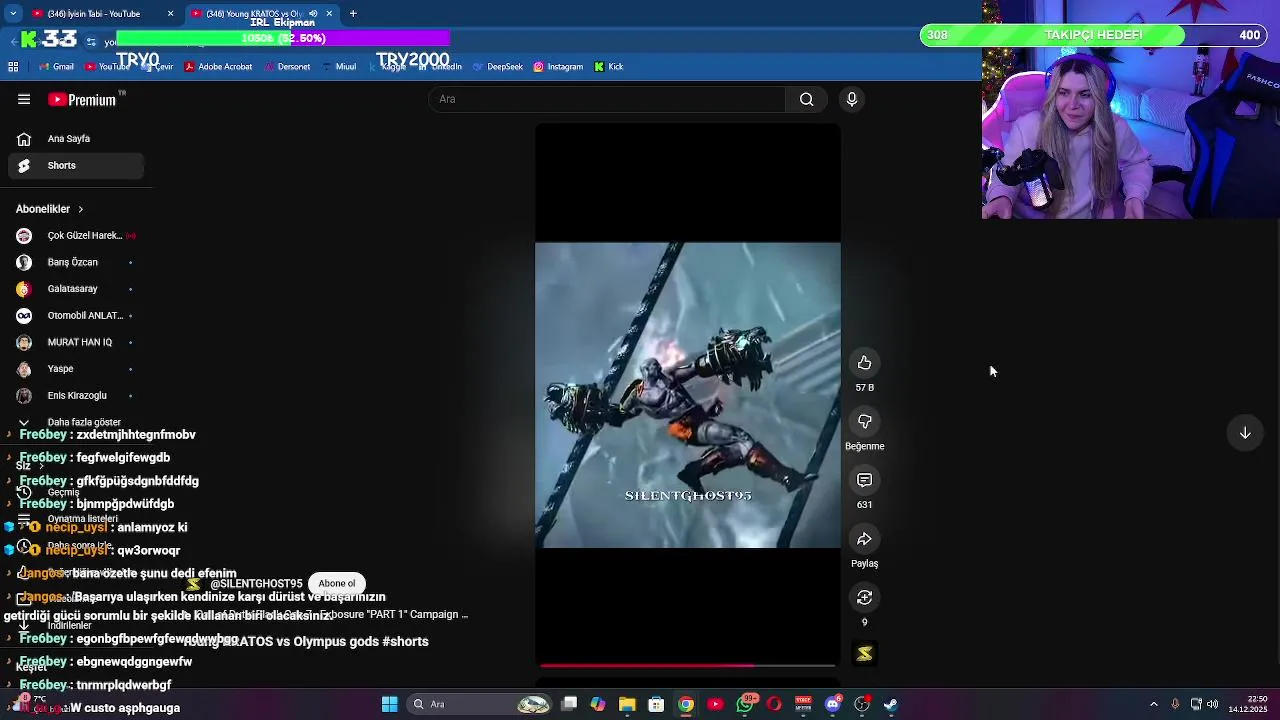1280x720 pixels.
Task: Open the Miuul bookmark
Action: click(339, 67)
